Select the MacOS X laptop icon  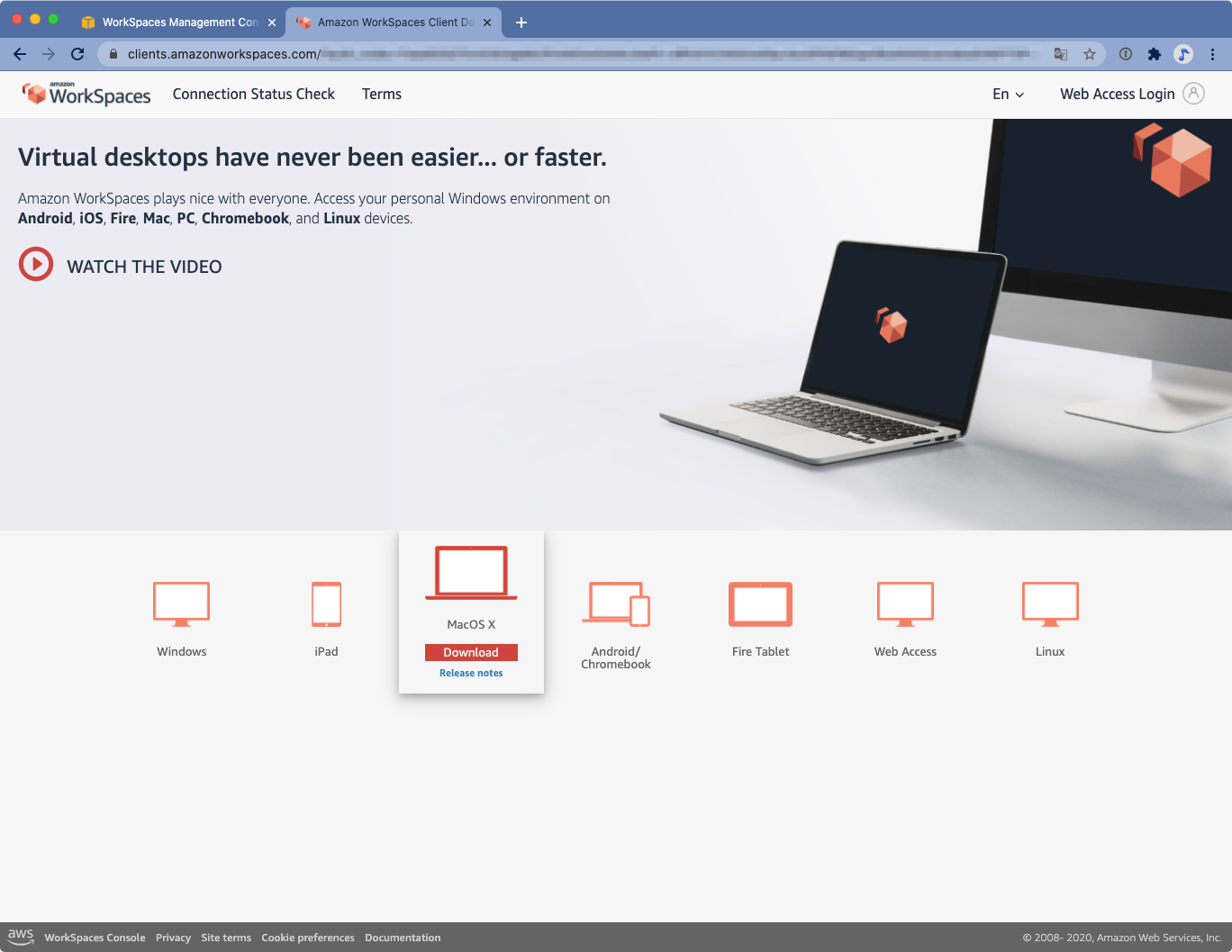[x=471, y=573]
